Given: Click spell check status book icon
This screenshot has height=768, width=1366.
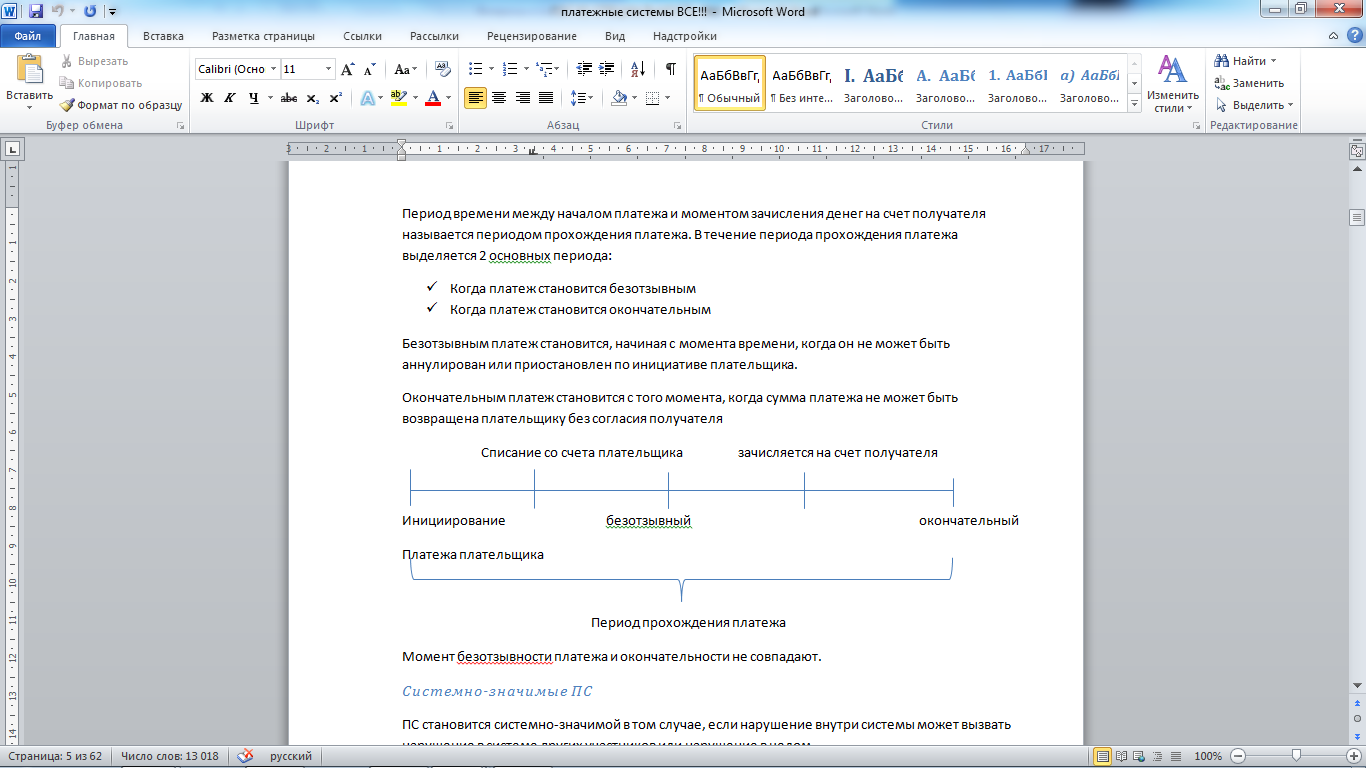Looking at the screenshot, I should pyautogui.click(x=246, y=756).
